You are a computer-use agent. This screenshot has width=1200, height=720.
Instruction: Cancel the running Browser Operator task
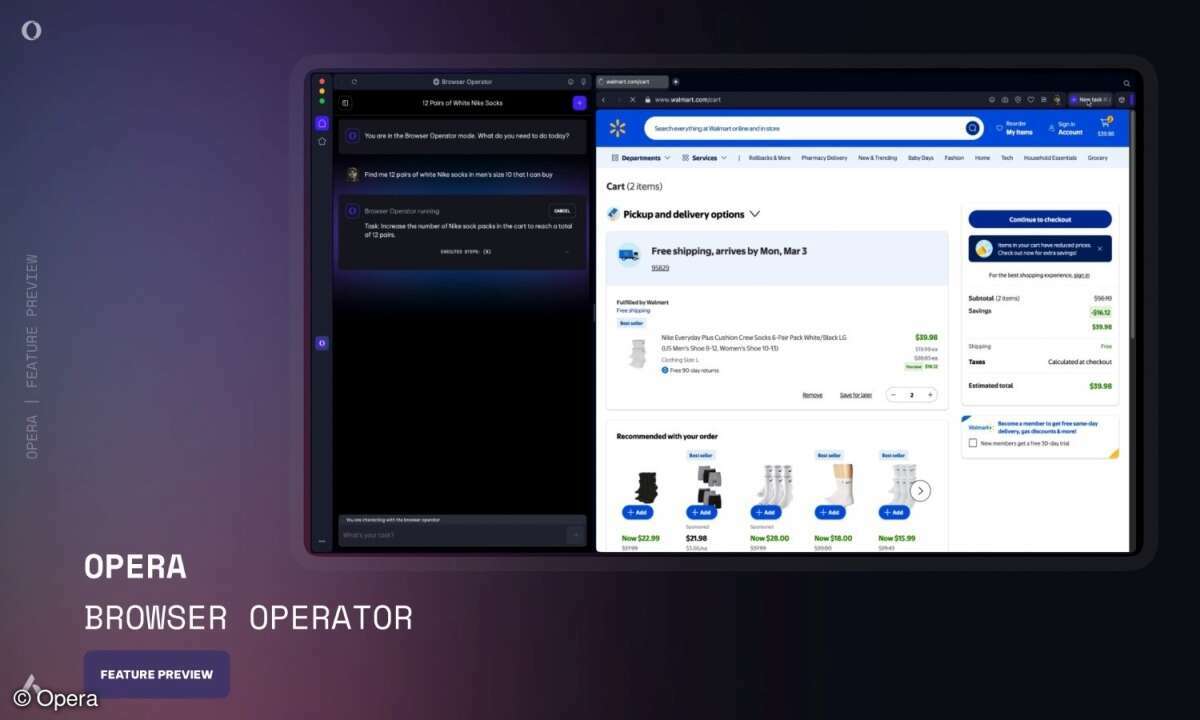[x=562, y=211]
